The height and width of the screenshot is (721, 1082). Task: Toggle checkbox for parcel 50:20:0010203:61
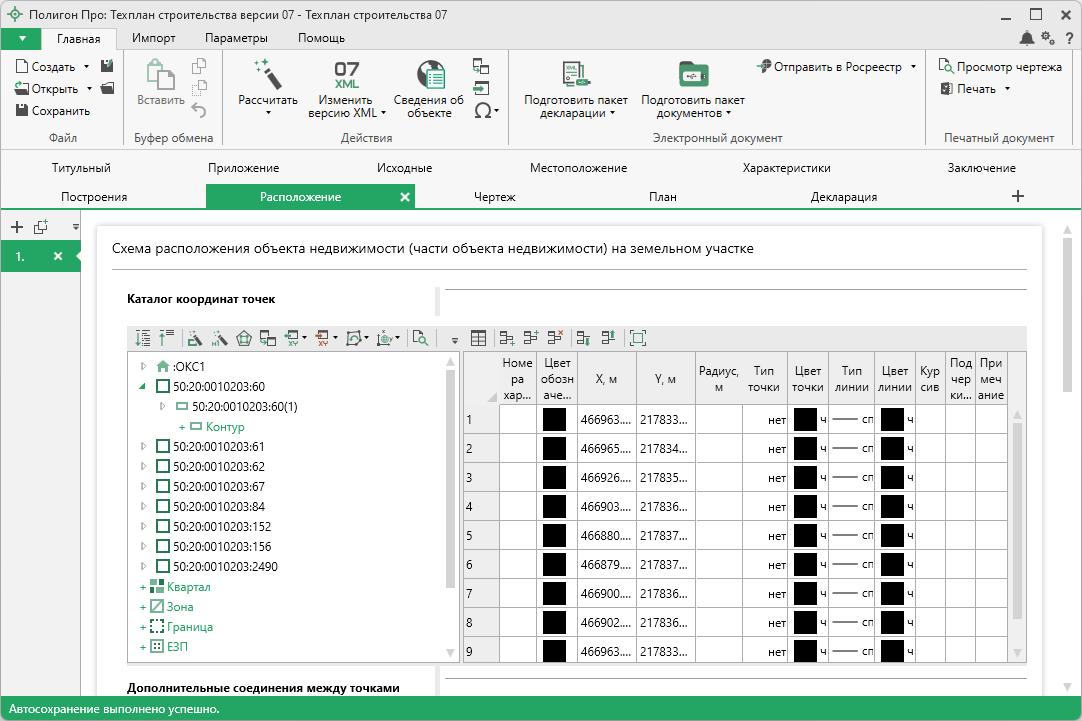coord(163,446)
